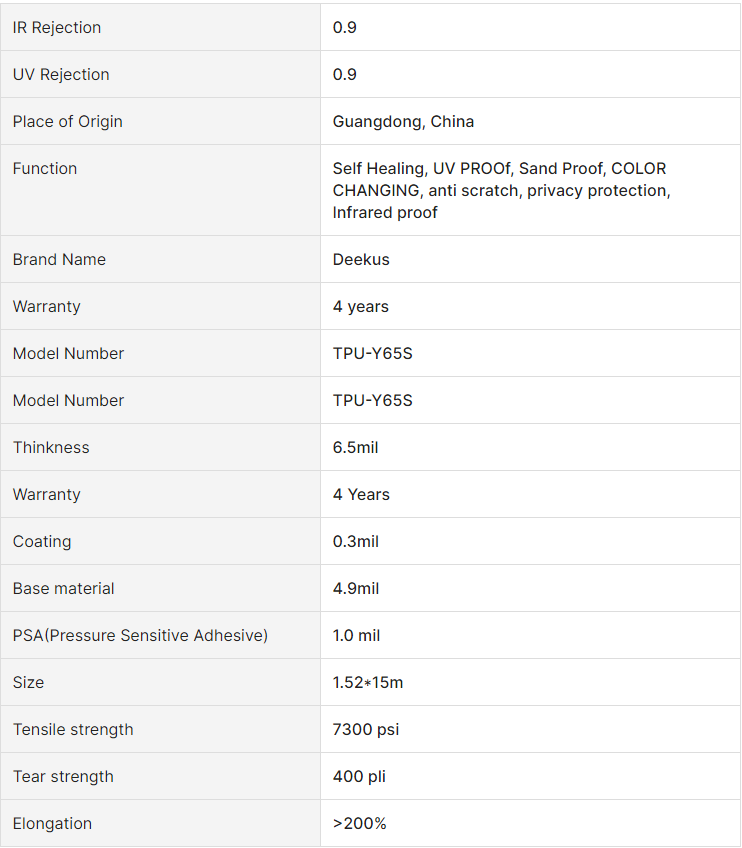Select the 0.3mil coating value

pos(356,541)
